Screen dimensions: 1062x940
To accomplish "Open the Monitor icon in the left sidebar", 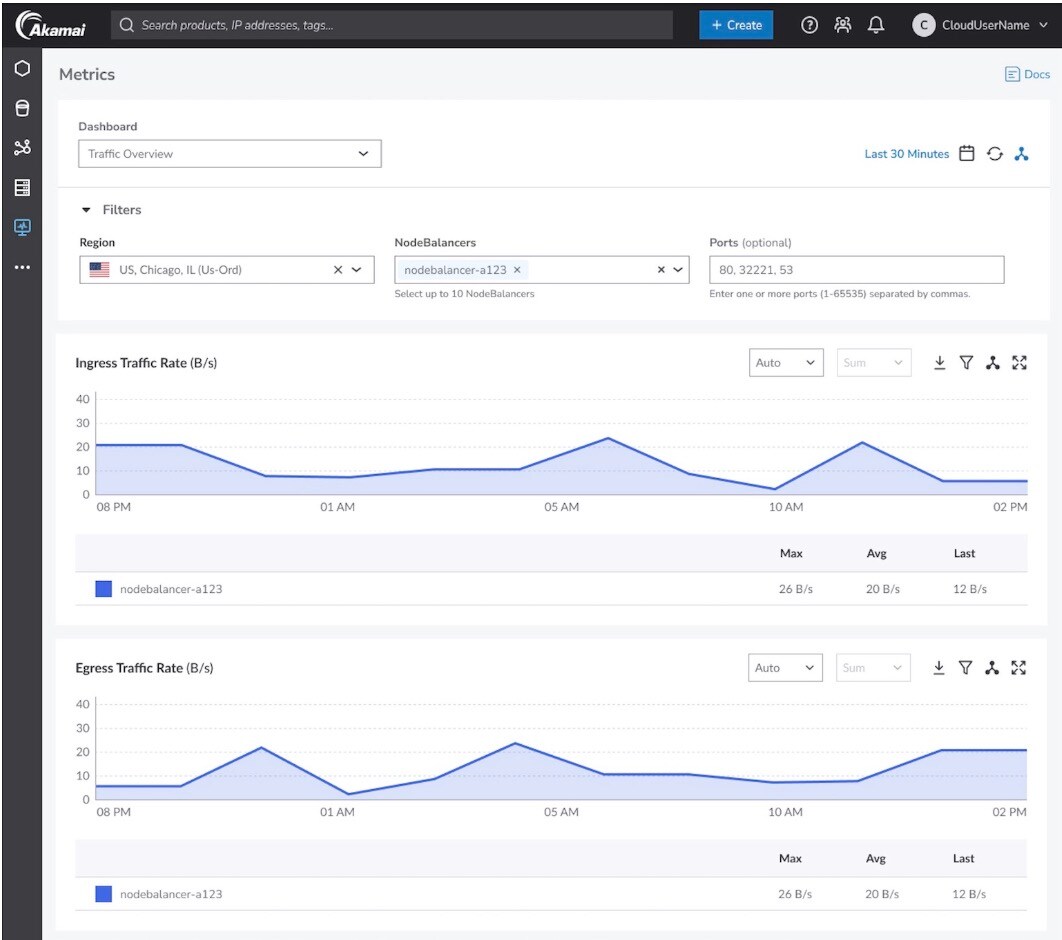I will point(22,227).
